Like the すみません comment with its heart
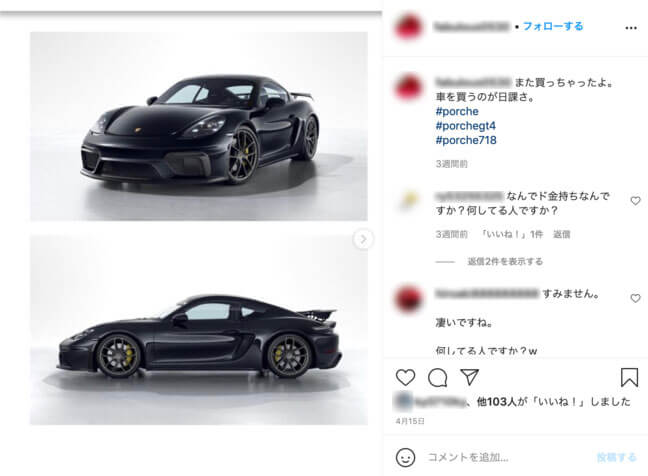This screenshot has width=648, height=476. (x=635, y=298)
